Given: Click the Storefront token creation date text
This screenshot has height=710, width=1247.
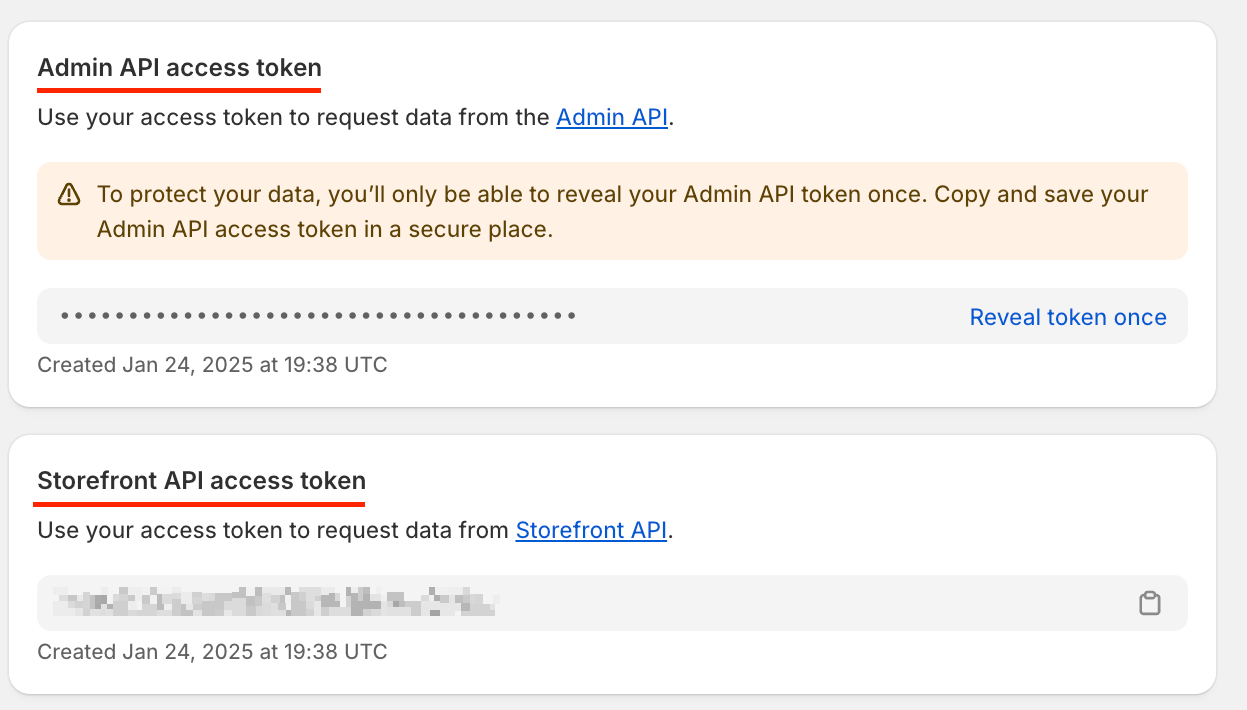Looking at the screenshot, I should [x=212, y=652].
